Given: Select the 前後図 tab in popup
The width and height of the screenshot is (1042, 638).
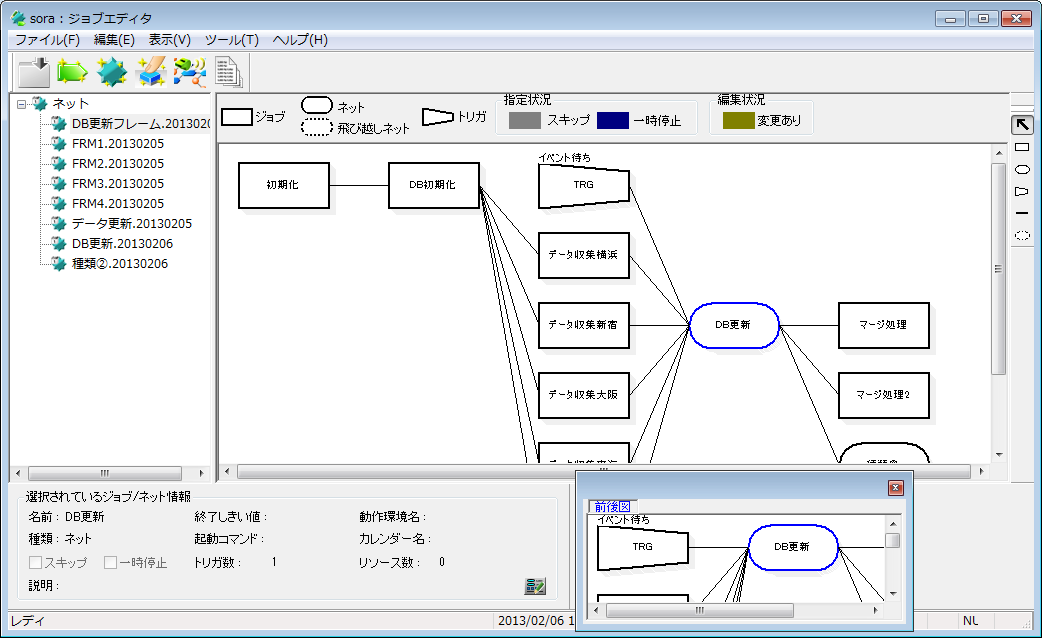Looking at the screenshot, I should 612,506.
